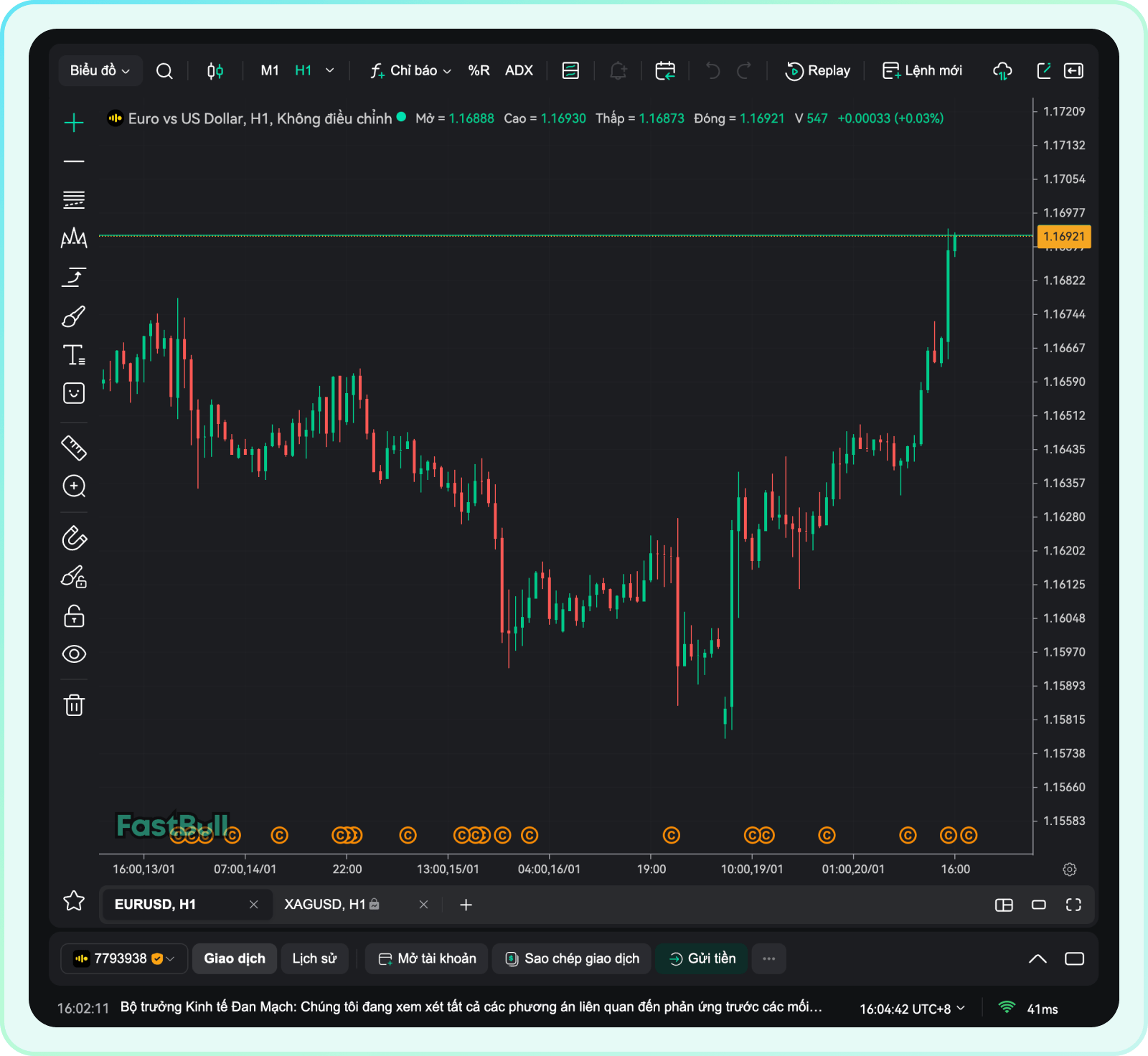Toggle lock on all drawings

tap(74, 616)
